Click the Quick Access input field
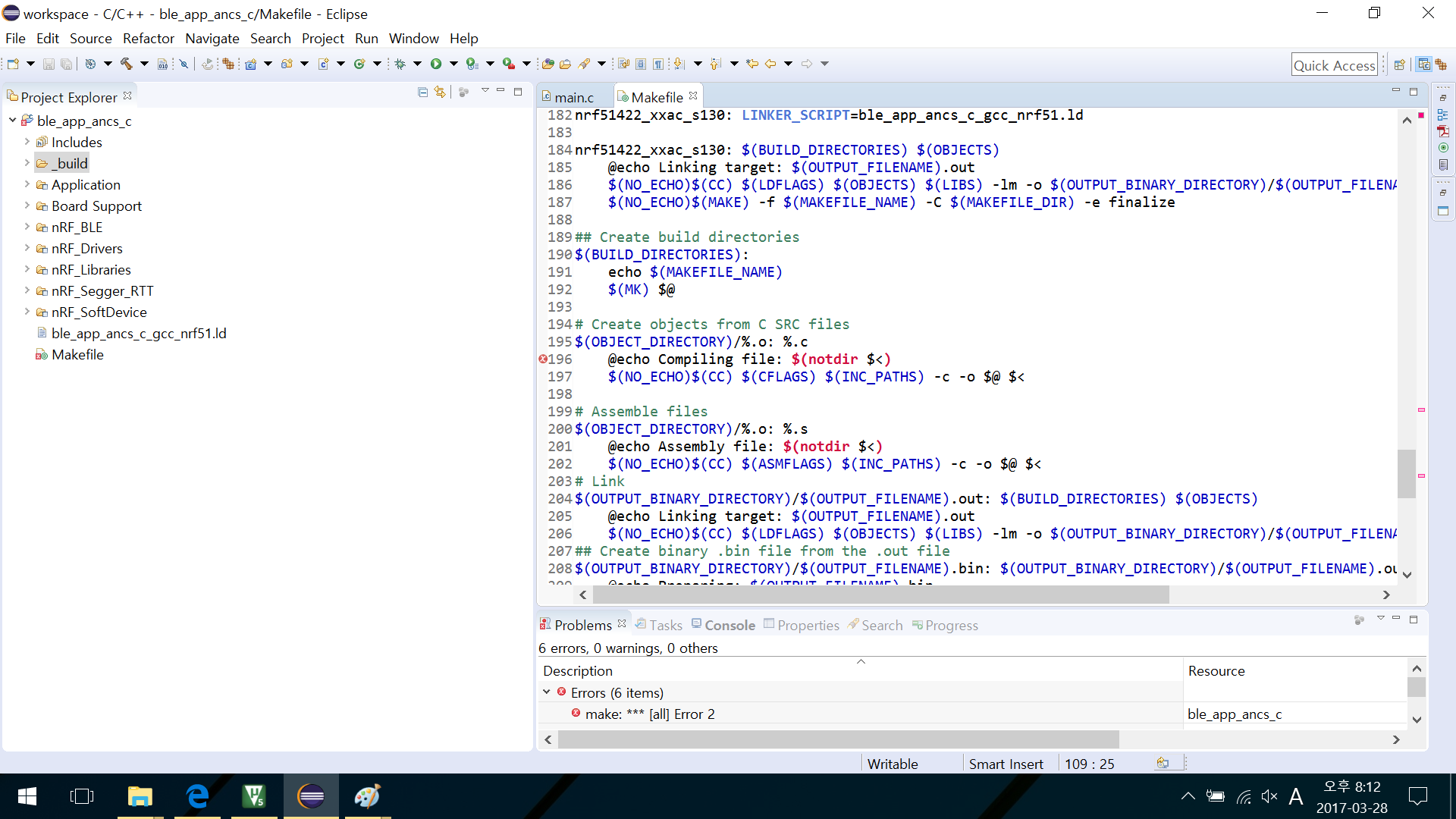 click(1335, 65)
